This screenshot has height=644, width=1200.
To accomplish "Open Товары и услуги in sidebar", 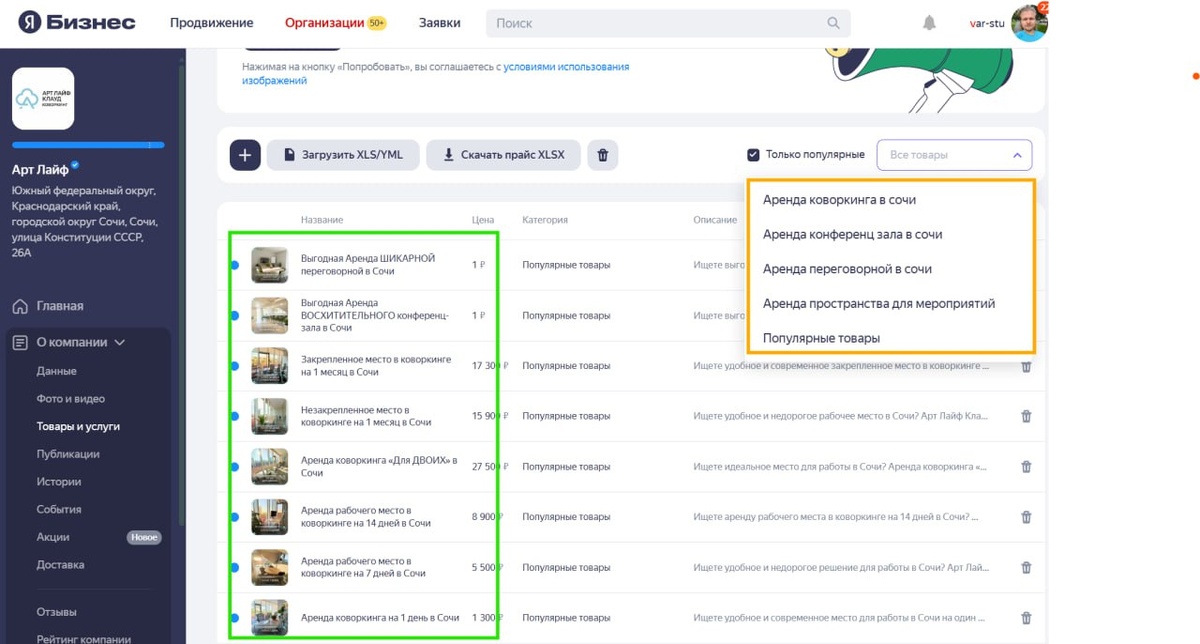I will point(78,426).
